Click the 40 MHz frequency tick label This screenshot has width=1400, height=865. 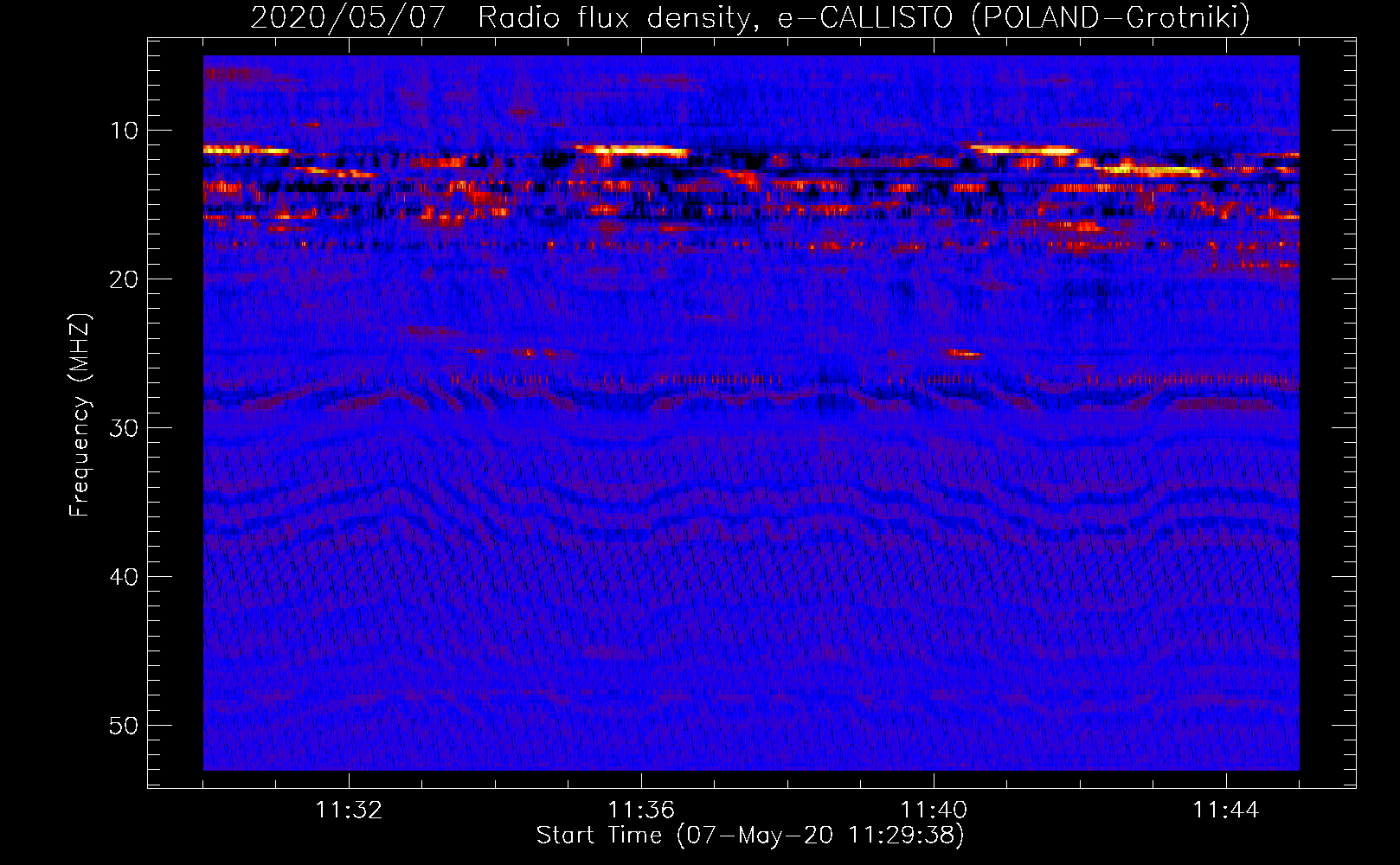click(125, 577)
